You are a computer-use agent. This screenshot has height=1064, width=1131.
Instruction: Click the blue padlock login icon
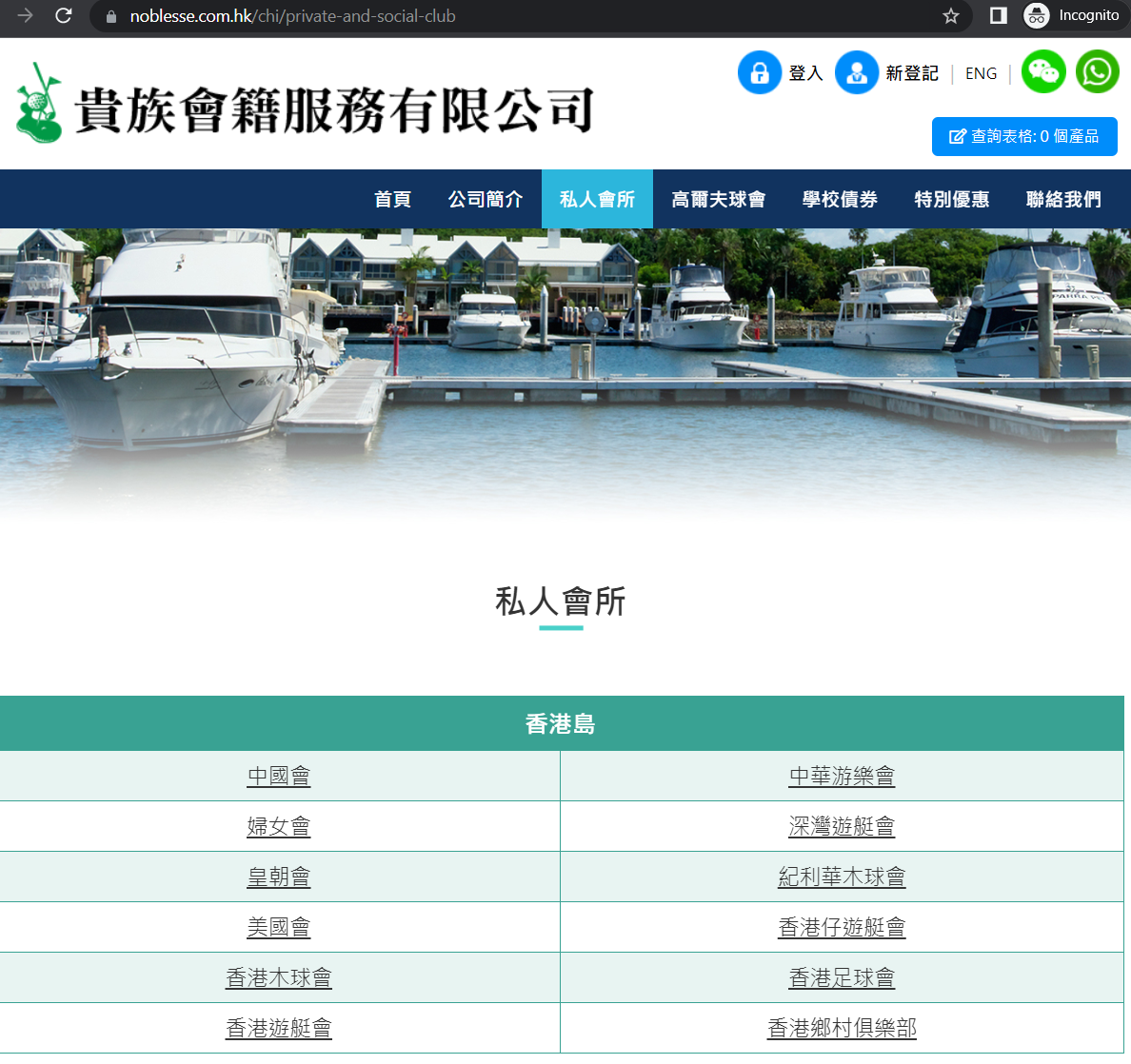[759, 72]
